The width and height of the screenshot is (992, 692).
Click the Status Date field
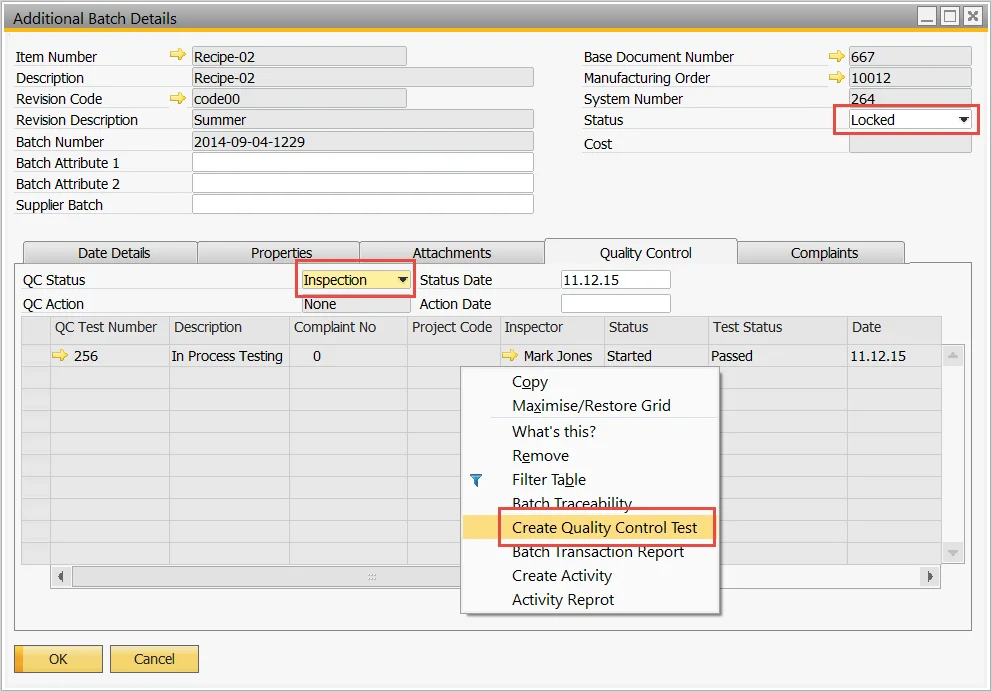pos(616,280)
